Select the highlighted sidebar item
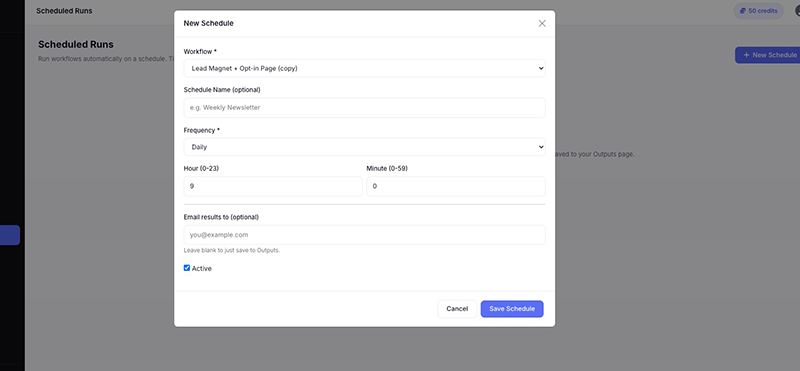Screen dimensions: 800x371 coord(10,235)
